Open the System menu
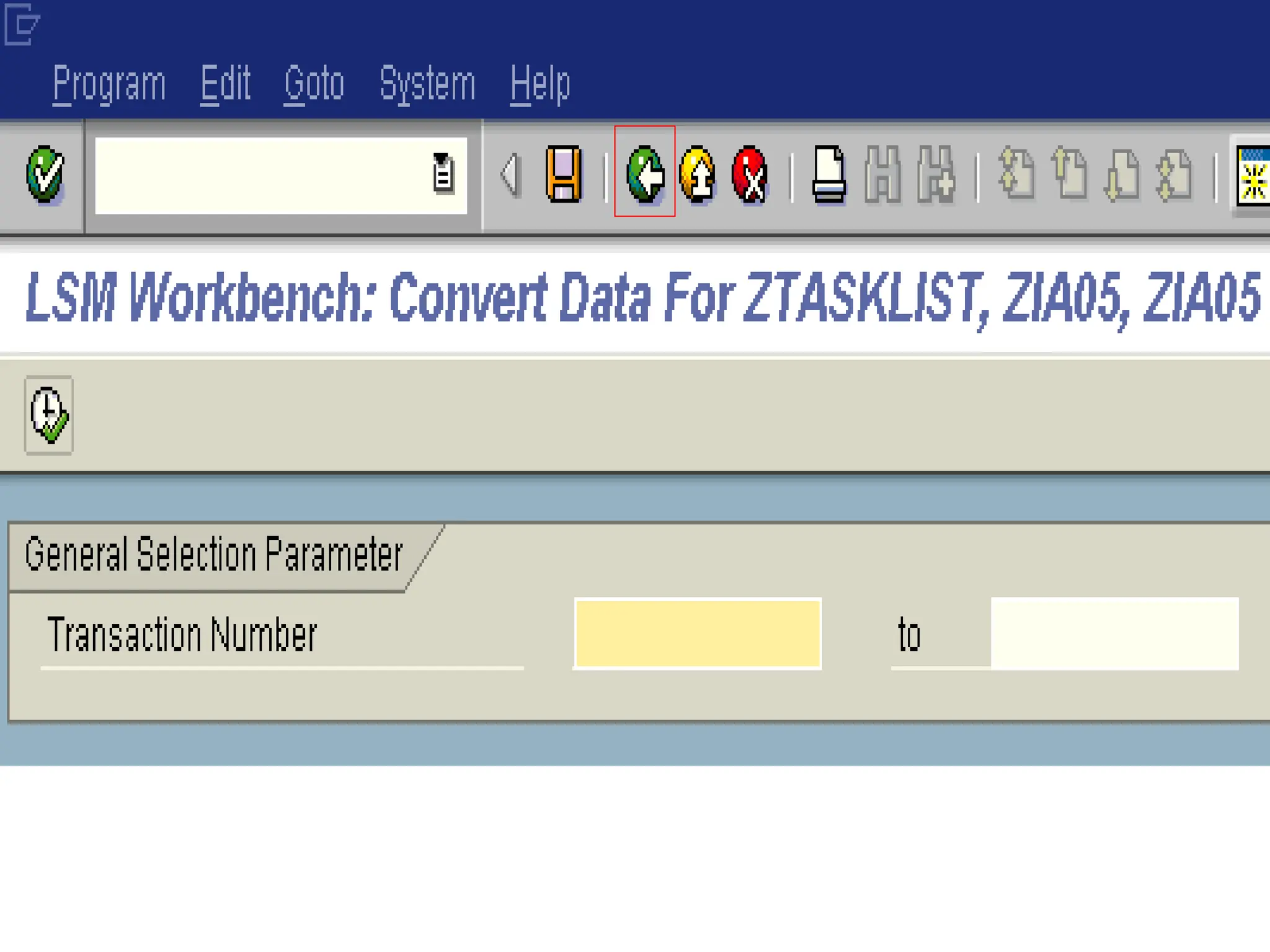 click(x=427, y=84)
